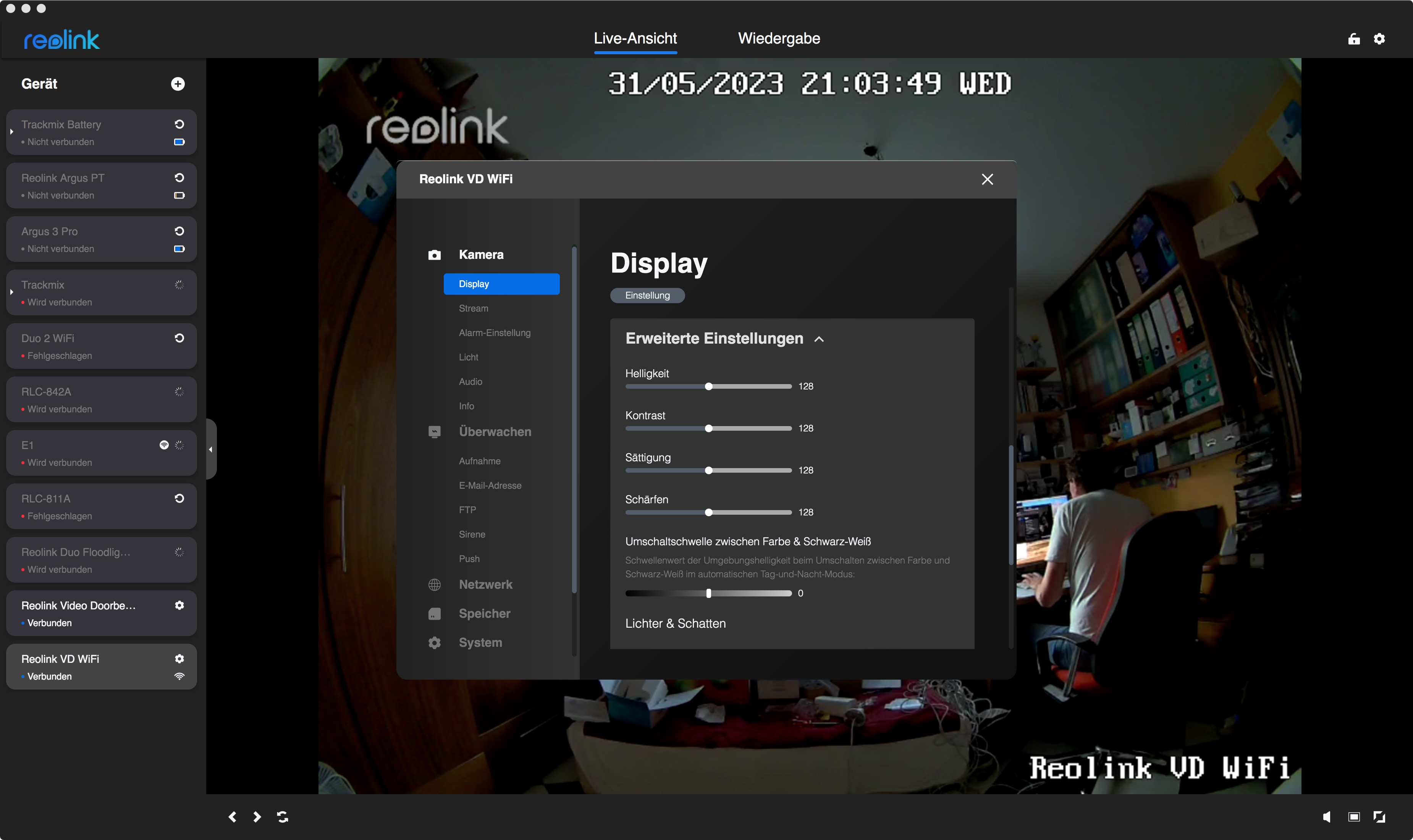Go to next camera page arrow

pyautogui.click(x=257, y=816)
